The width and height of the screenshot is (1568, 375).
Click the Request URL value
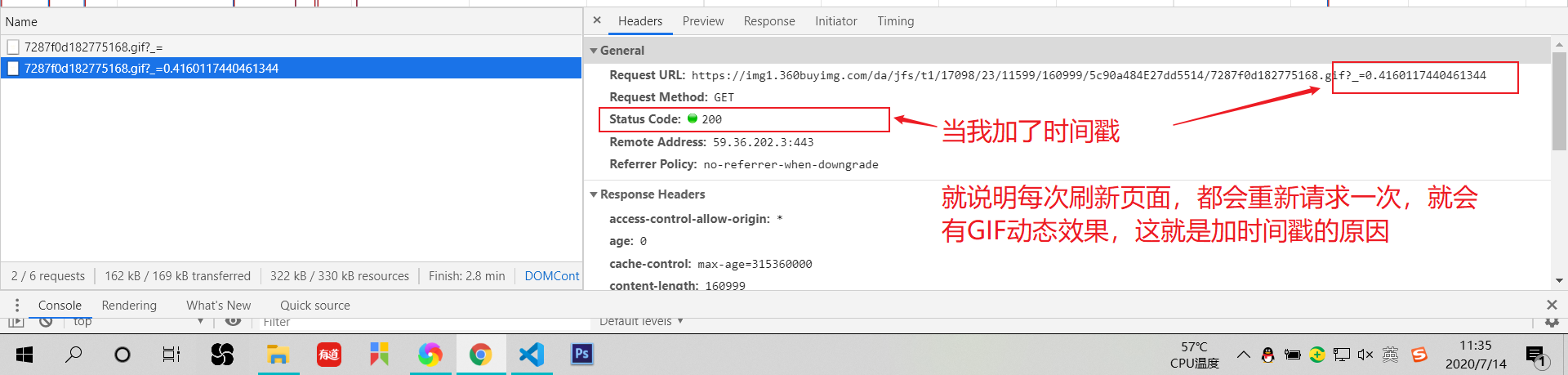pyautogui.click(x=1089, y=75)
